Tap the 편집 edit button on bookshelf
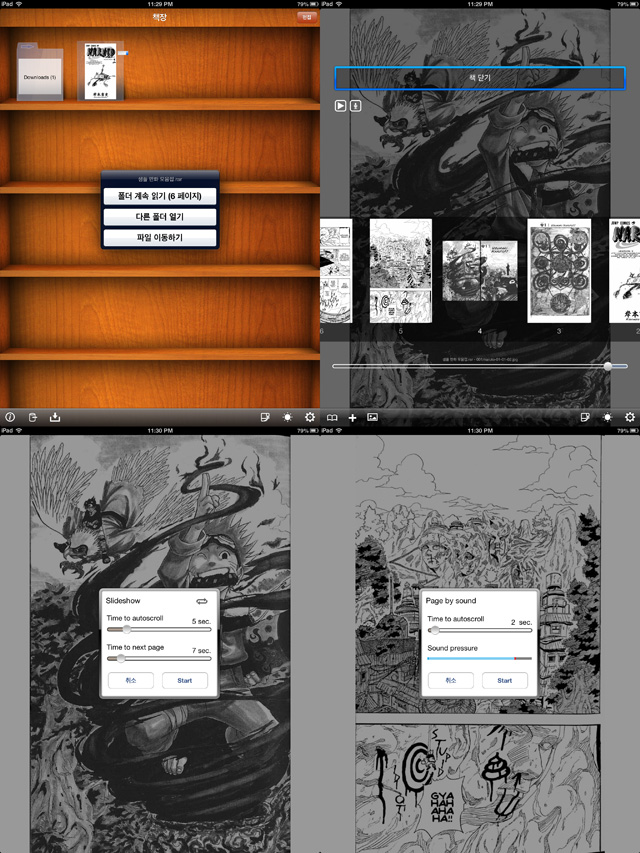Viewport: 640px width, 853px height. tap(307, 17)
